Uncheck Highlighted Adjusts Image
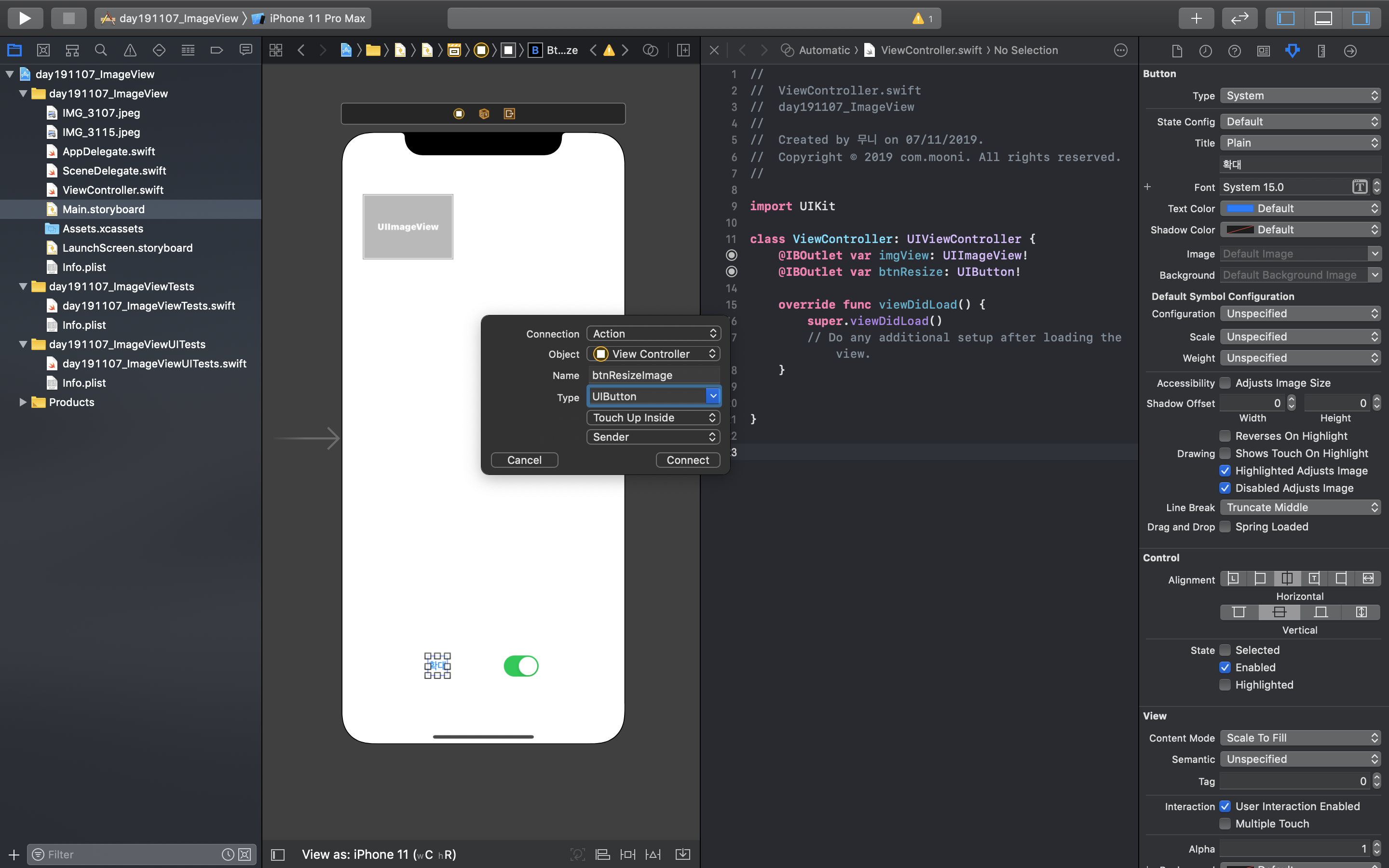 1225,471
